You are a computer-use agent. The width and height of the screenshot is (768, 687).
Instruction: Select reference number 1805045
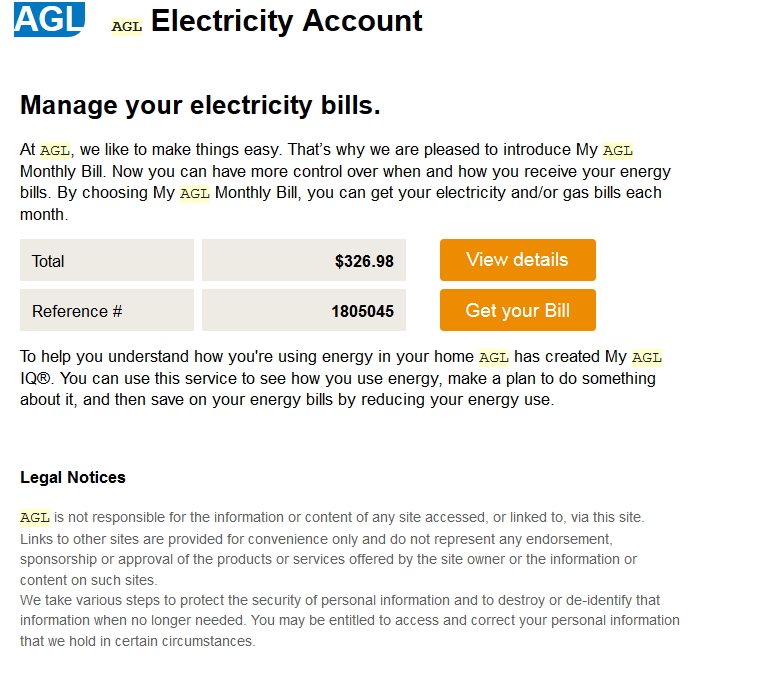click(x=362, y=312)
